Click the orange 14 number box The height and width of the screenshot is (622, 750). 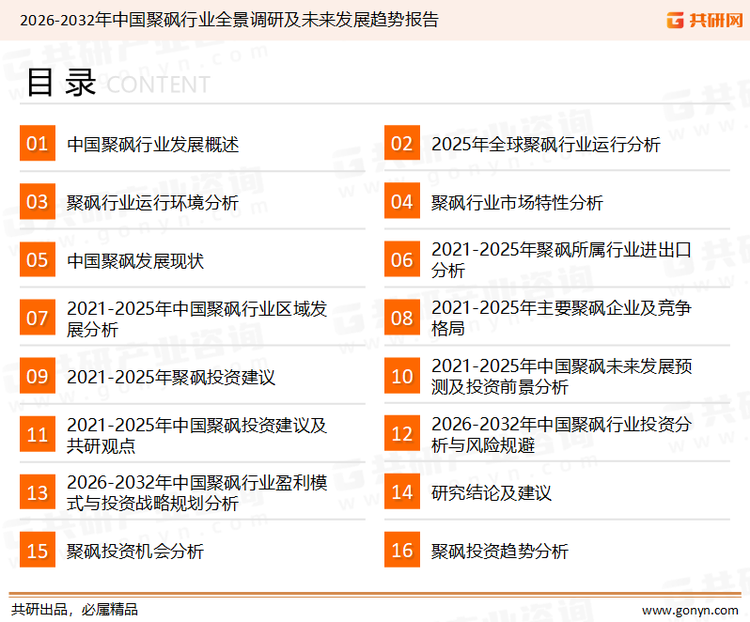[402, 492]
